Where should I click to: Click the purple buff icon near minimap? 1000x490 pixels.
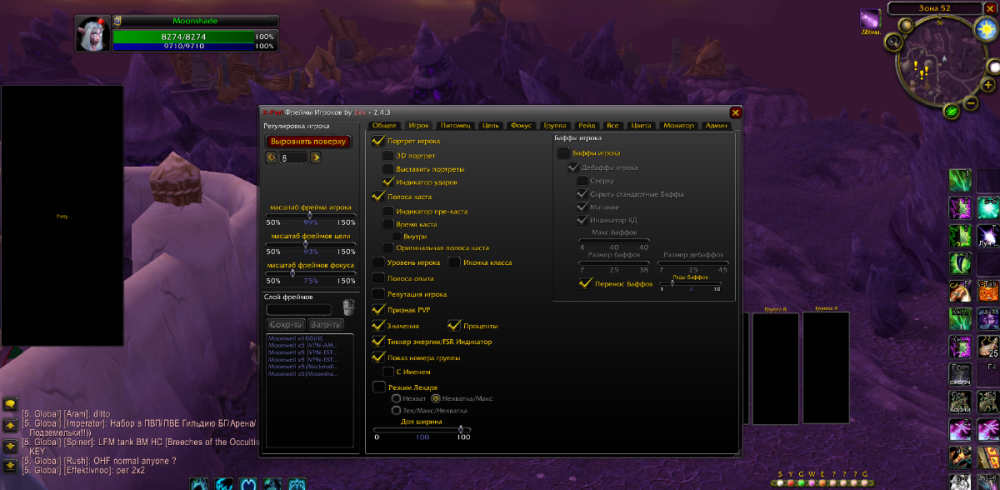click(869, 19)
